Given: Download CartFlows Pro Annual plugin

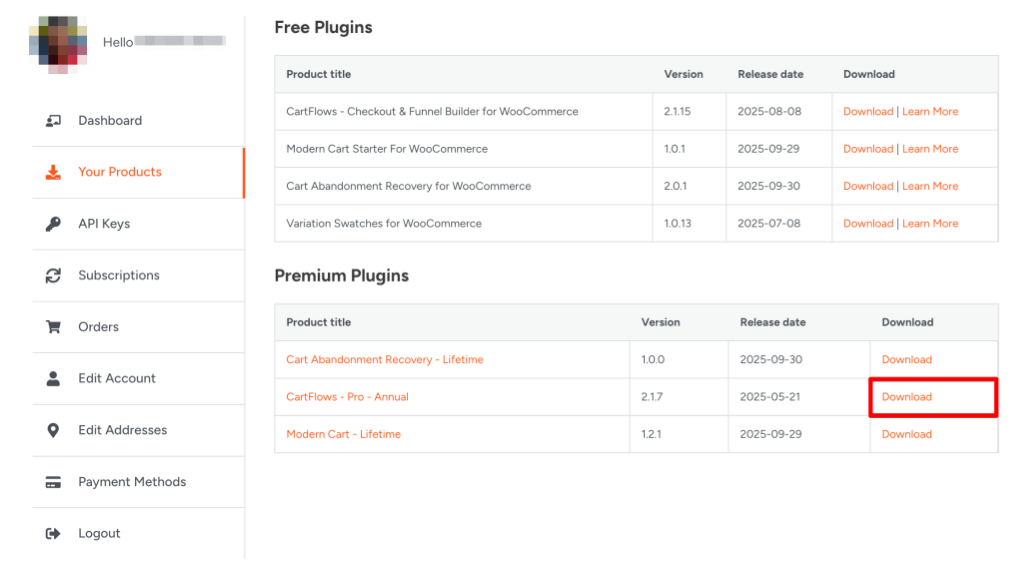Looking at the screenshot, I should click(x=906, y=397).
